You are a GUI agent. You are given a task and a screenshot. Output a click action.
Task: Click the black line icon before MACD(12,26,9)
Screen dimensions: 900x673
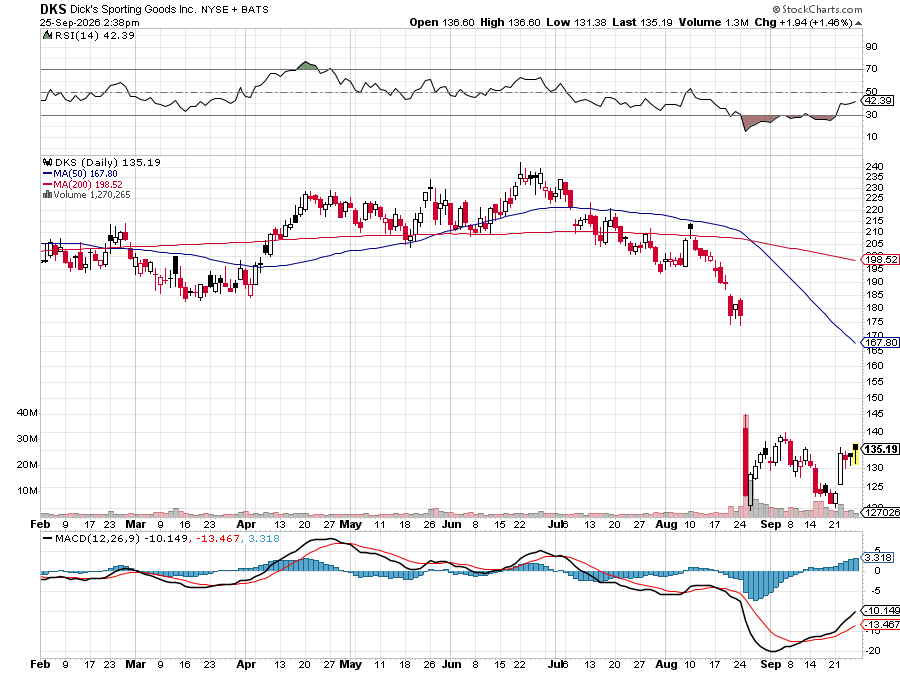point(47,539)
